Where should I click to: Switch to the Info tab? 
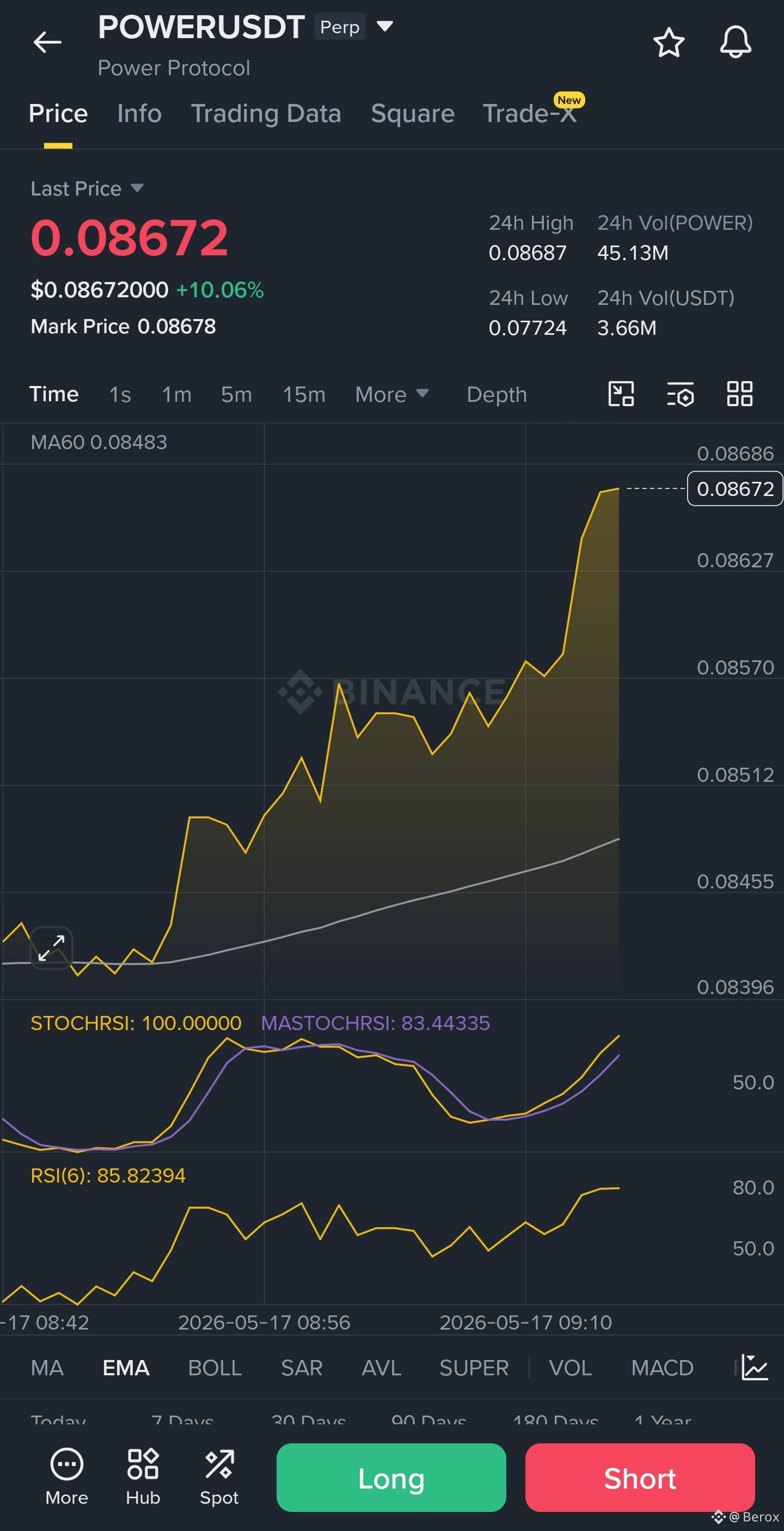139,113
